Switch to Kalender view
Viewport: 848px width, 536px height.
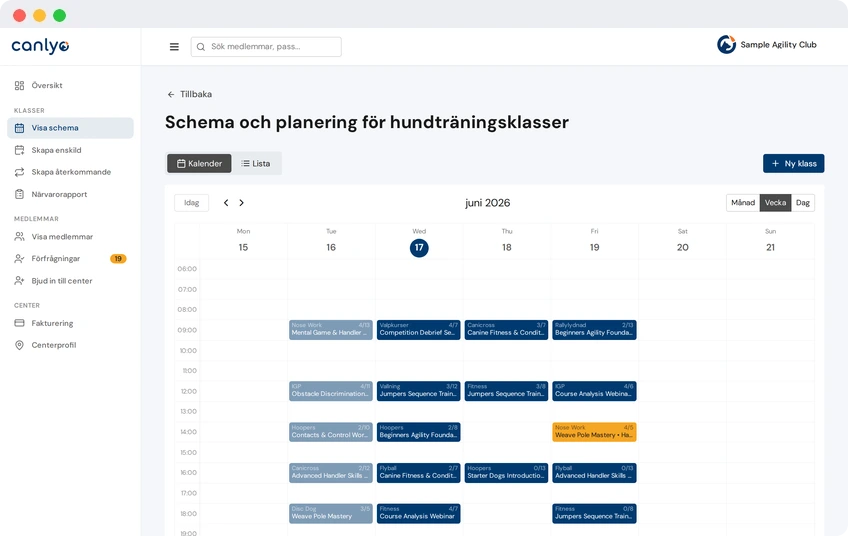point(199,163)
